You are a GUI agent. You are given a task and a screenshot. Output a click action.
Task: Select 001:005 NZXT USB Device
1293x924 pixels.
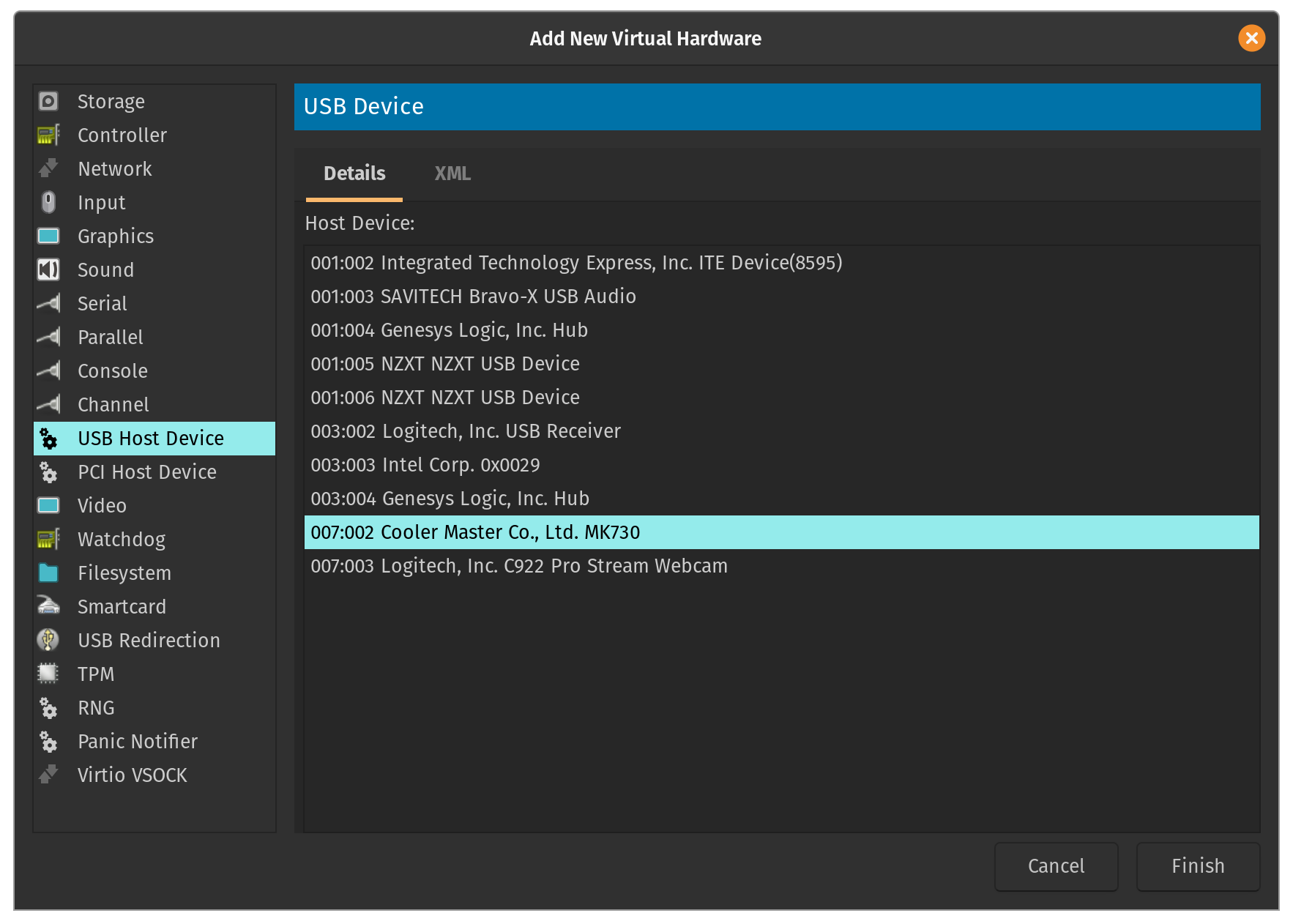[x=781, y=364]
